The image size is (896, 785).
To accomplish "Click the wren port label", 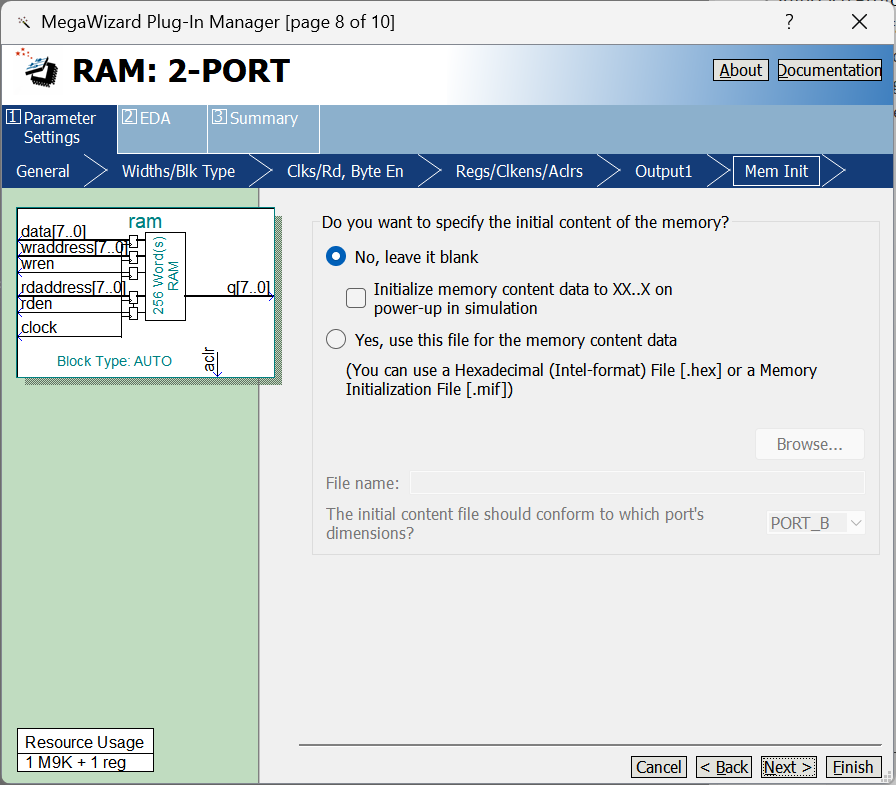I will tap(38, 264).
